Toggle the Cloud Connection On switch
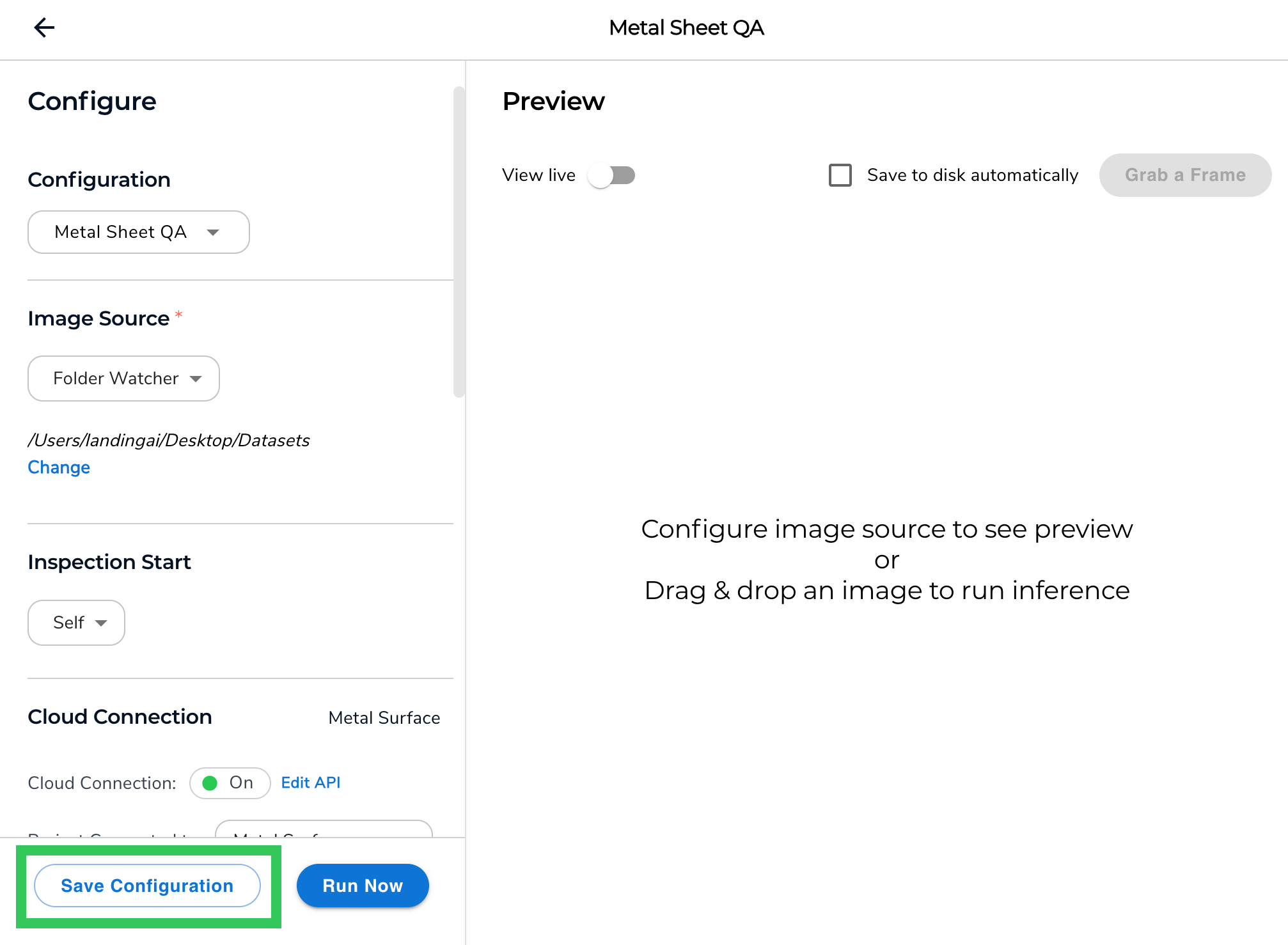Viewport: 1288px width, 945px height. click(230, 783)
